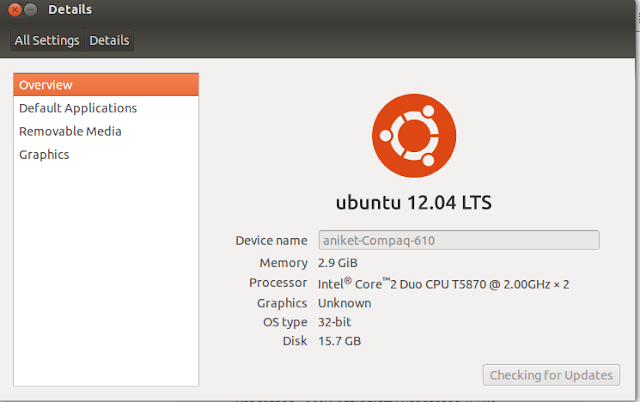The image size is (640, 402).
Task: Click the Checking for Updates button
Action: coord(551,375)
